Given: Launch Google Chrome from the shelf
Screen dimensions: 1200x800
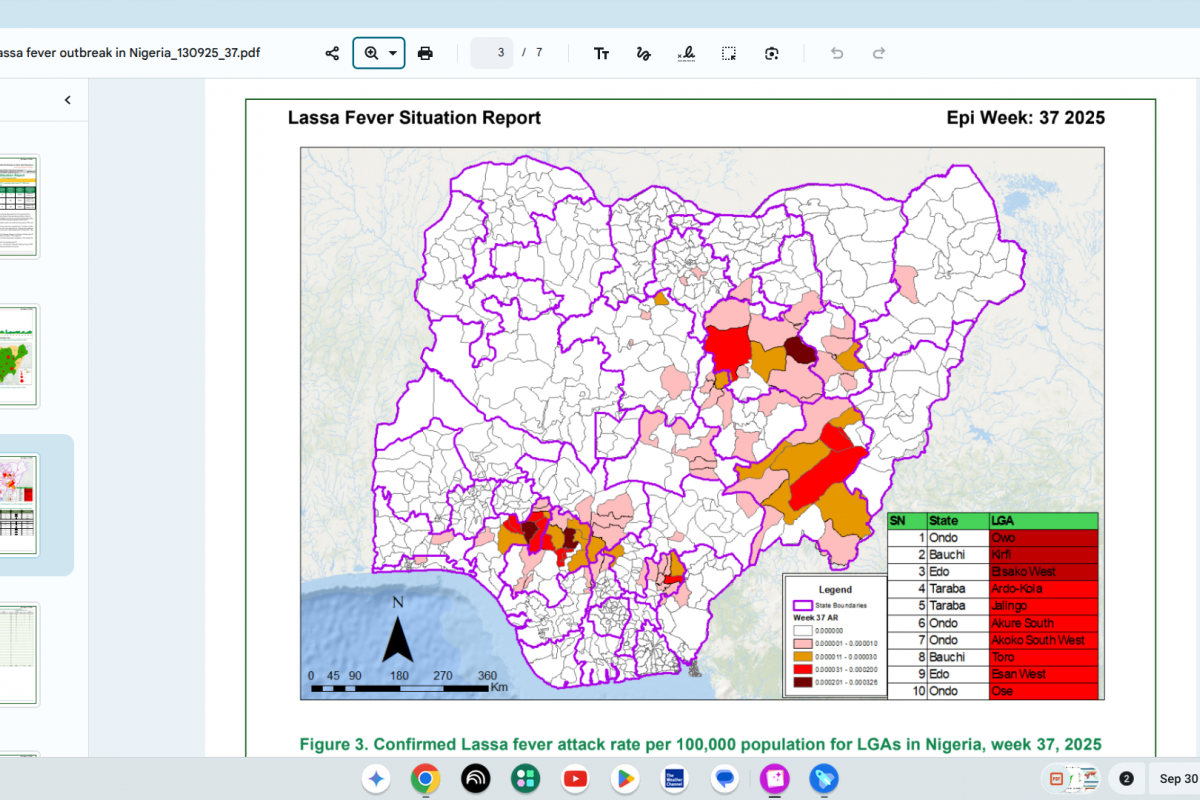Looking at the screenshot, I should click(x=425, y=778).
